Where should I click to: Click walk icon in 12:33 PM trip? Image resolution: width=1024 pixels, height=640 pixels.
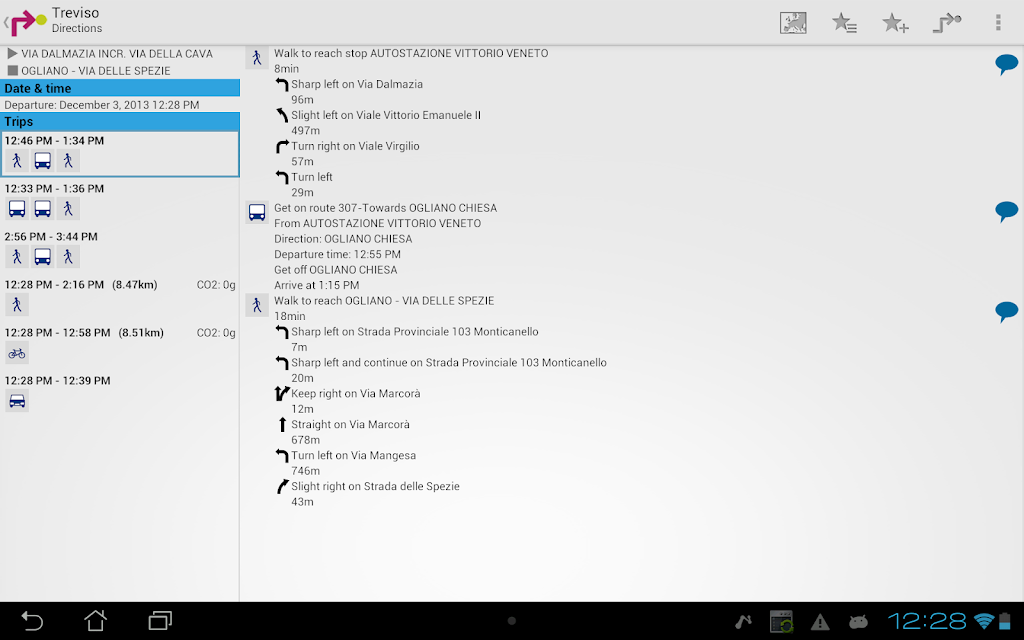68,209
